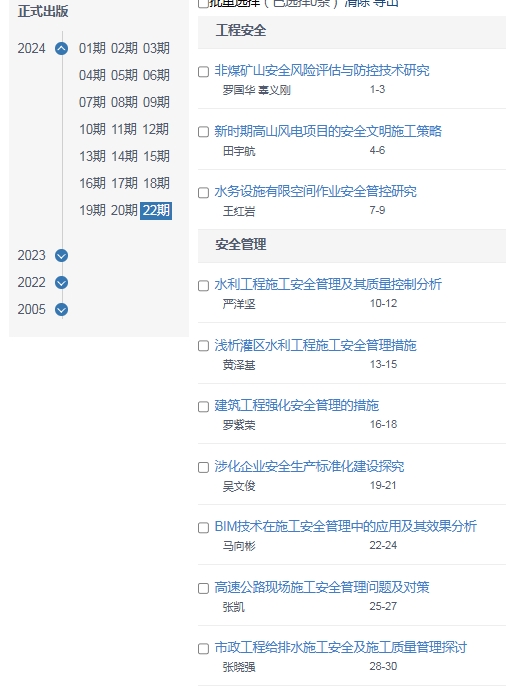506x694 pixels.
Task: Toggle checkbox for 高速公路现场施工 article
Action: point(203,588)
